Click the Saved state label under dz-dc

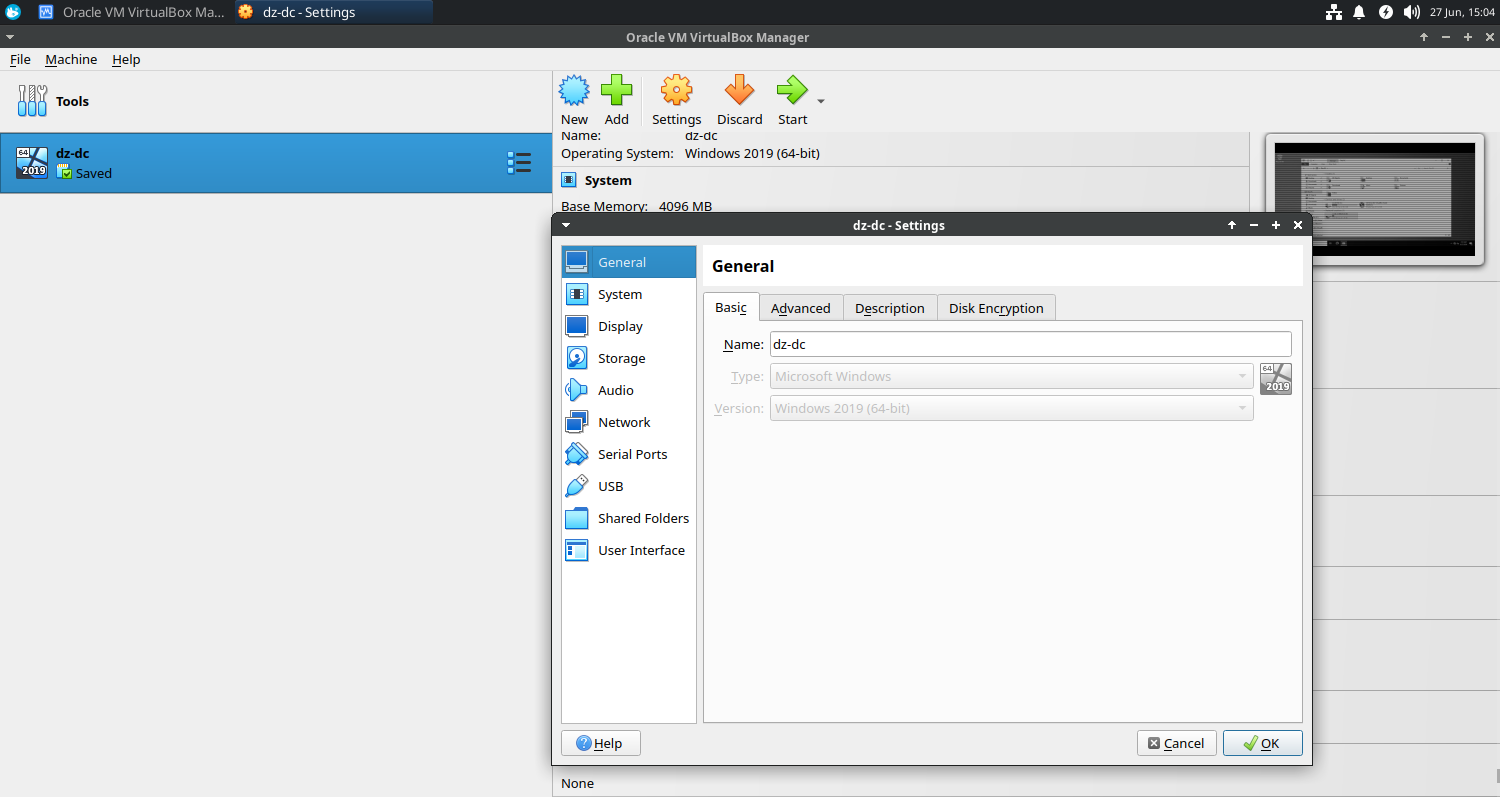[94, 173]
